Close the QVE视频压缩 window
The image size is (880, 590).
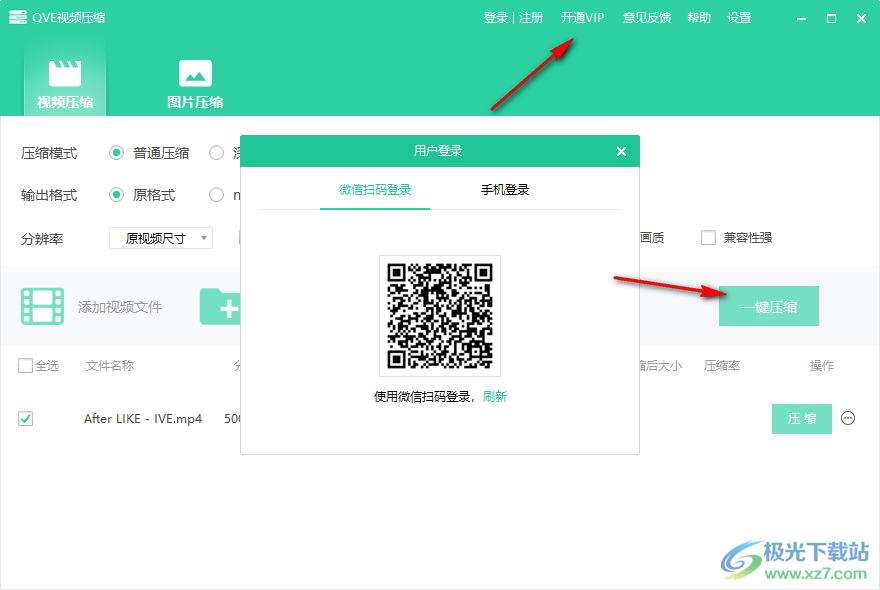pos(861,19)
